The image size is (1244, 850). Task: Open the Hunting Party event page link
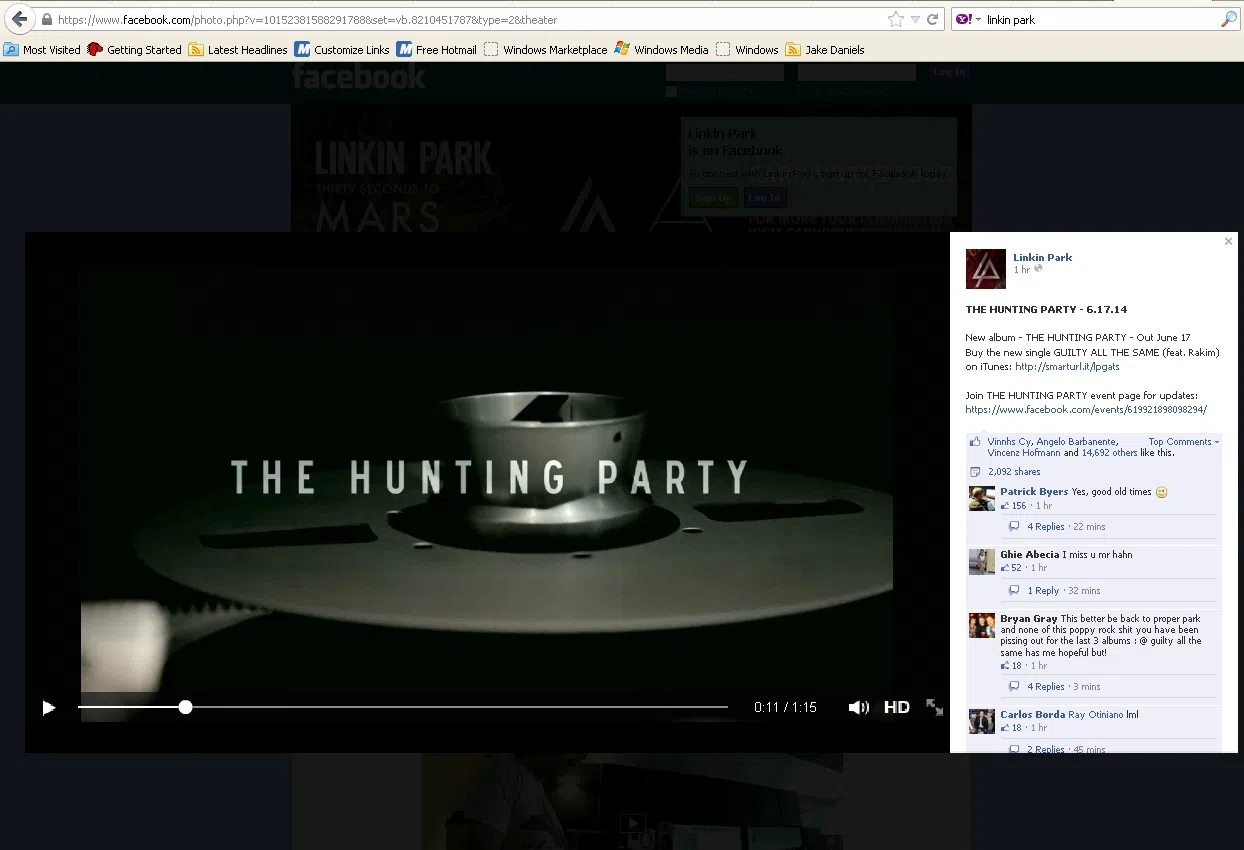(1086, 410)
